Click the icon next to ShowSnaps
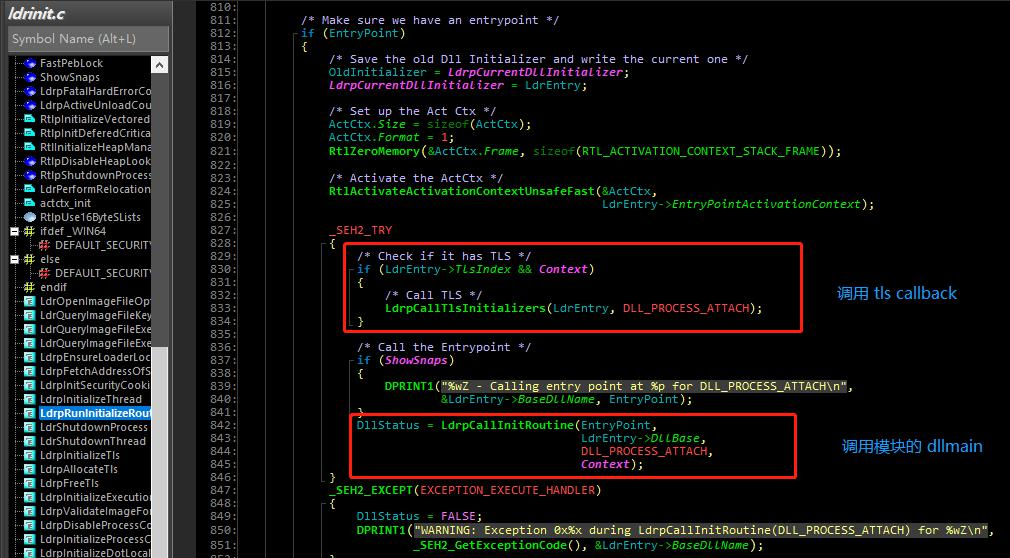Screen dimensions: 1010x558 [x=30, y=77]
